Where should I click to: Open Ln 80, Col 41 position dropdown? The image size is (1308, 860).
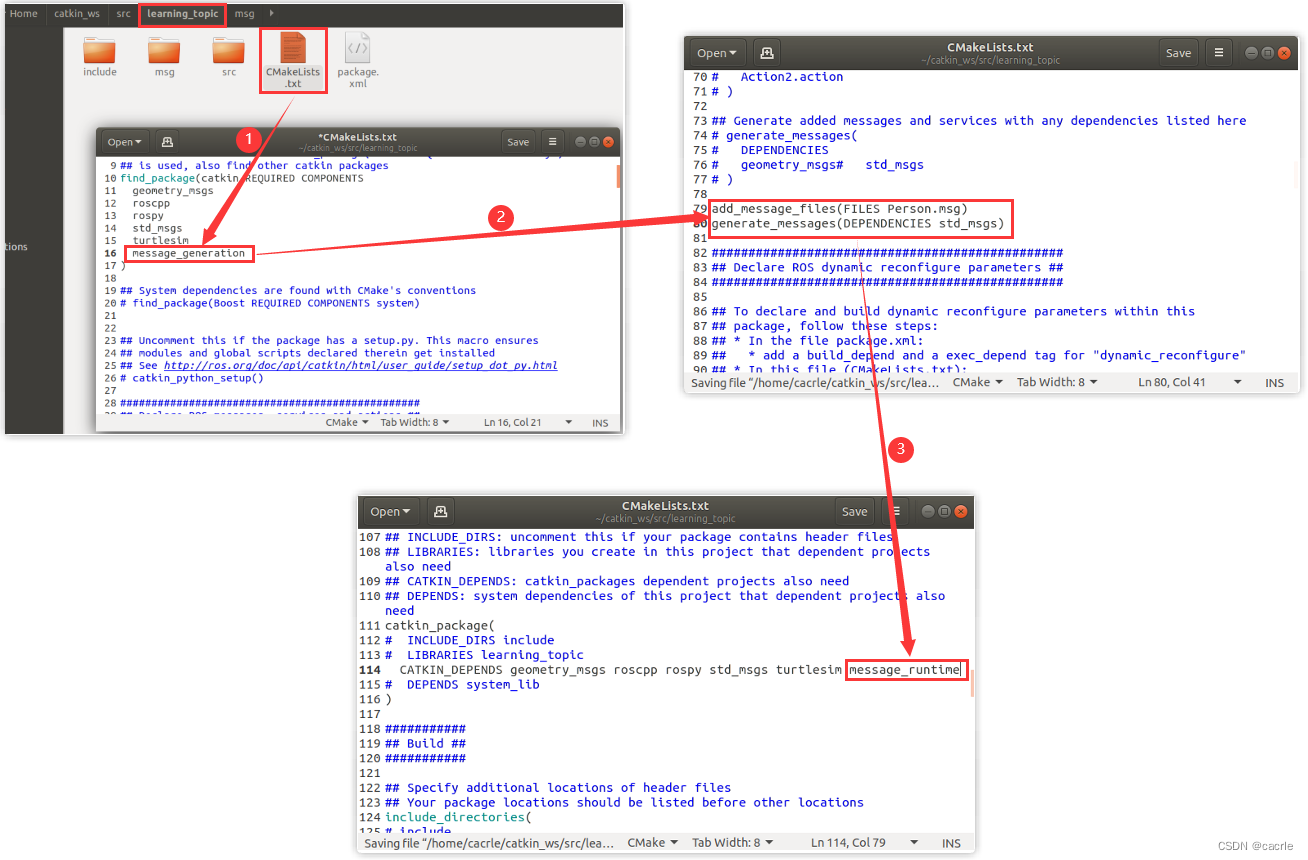click(x=1190, y=382)
